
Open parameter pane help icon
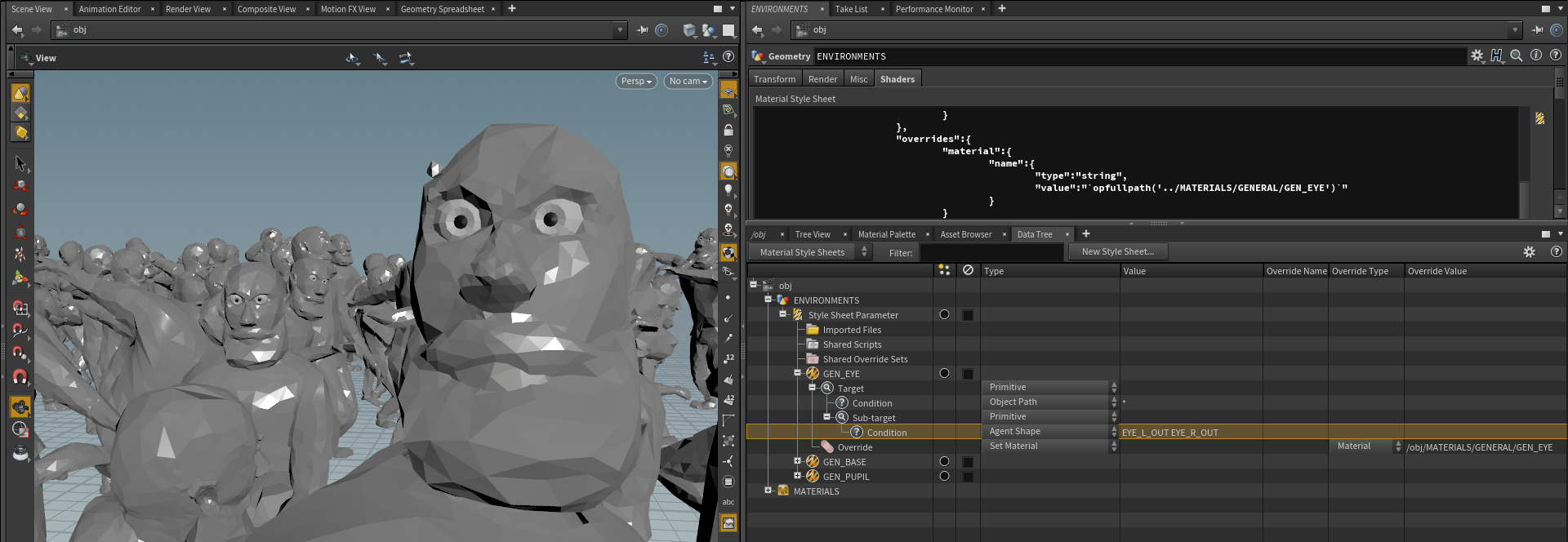pyautogui.click(x=1555, y=56)
